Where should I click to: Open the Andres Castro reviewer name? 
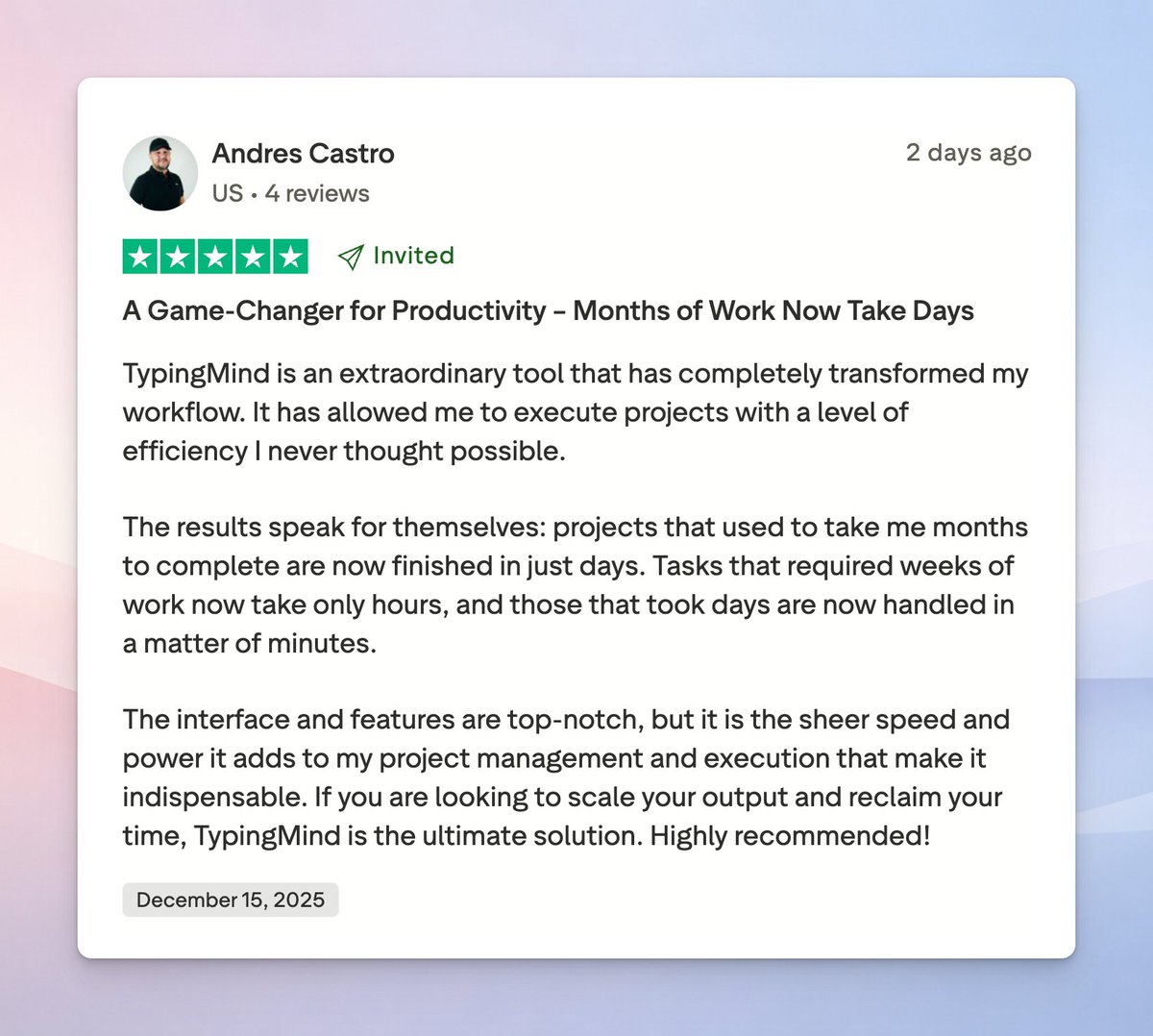coord(303,154)
